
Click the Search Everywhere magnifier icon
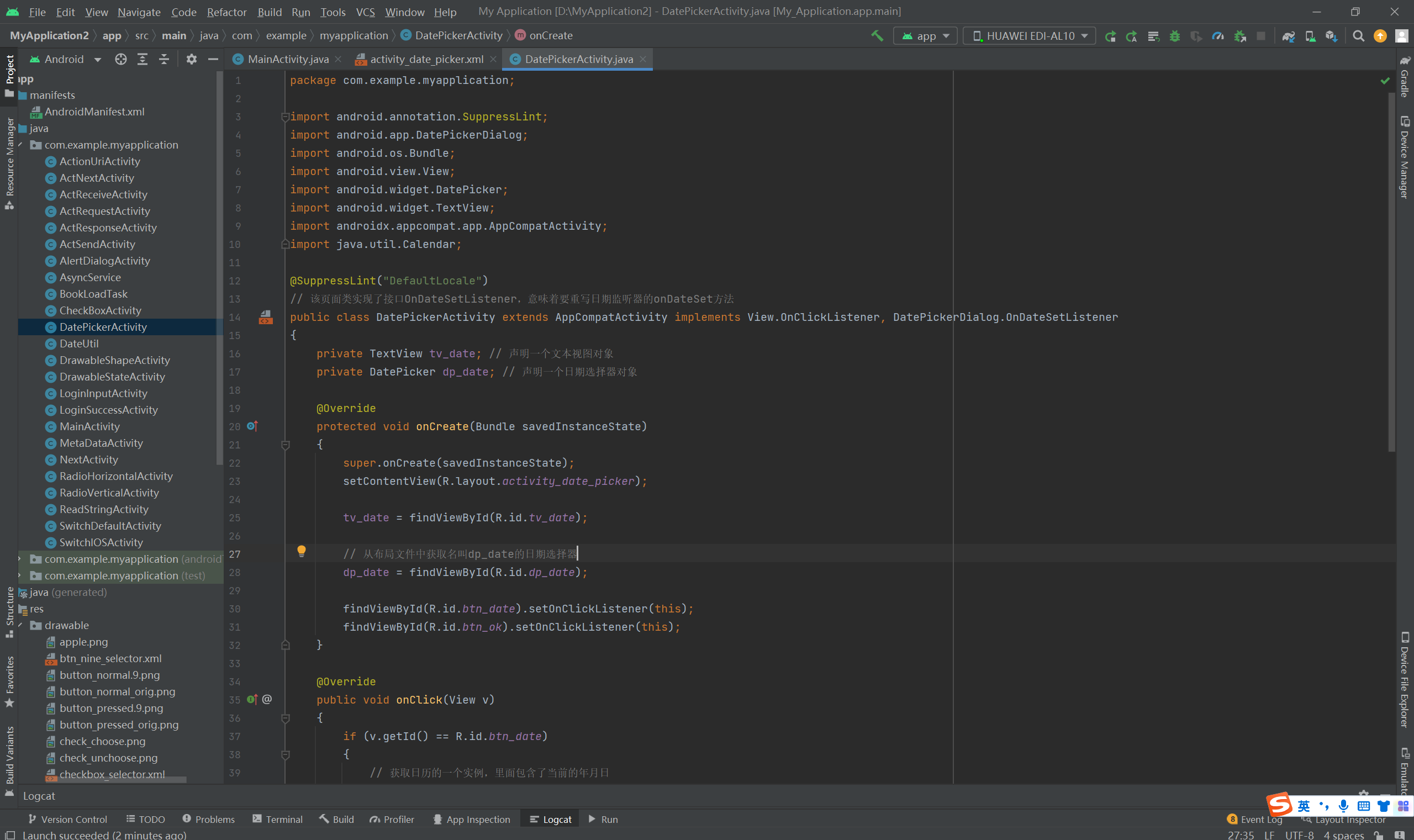(x=1358, y=36)
